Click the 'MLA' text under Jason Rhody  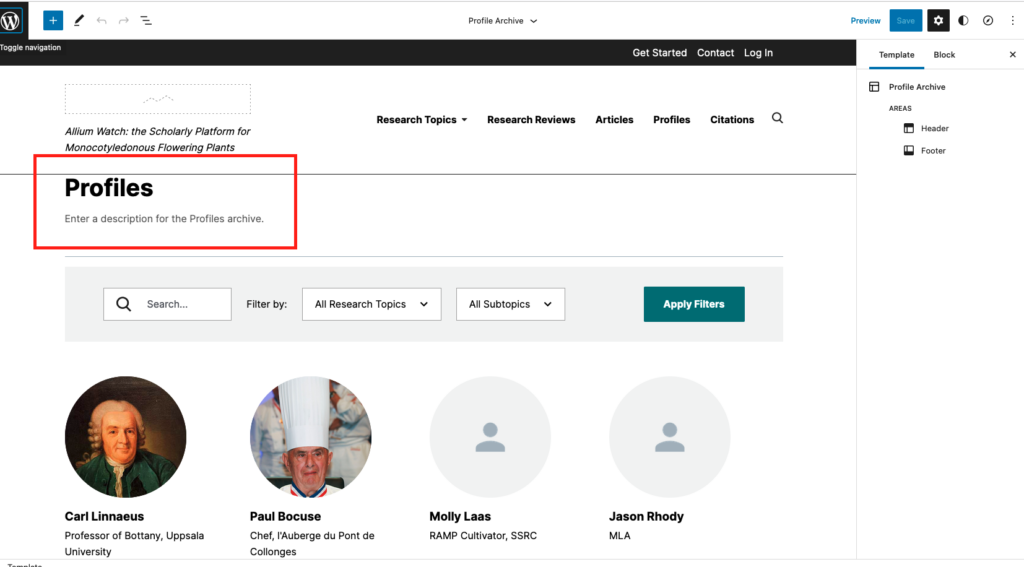pyautogui.click(x=620, y=536)
